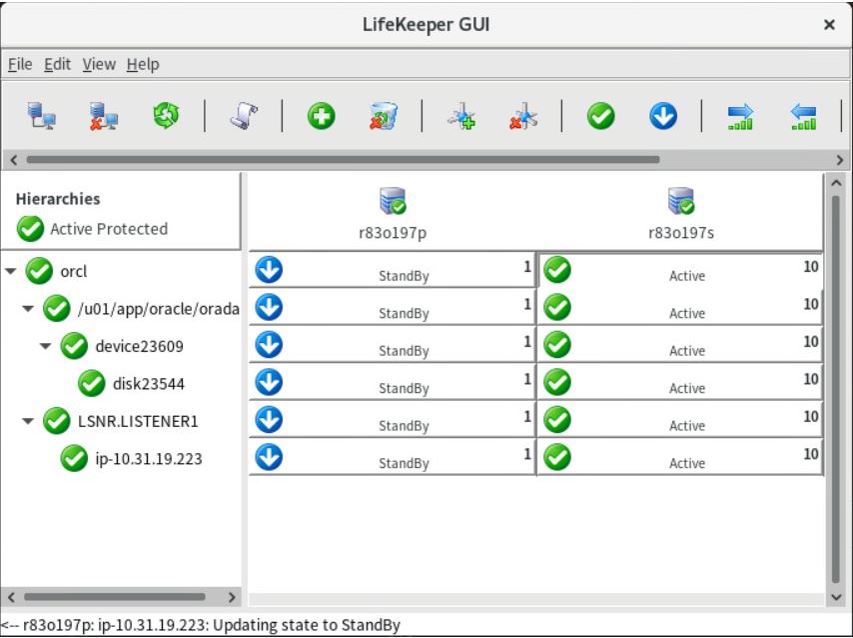The width and height of the screenshot is (853, 638).
Task: Select the disk23544 resource
Action: pyautogui.click(x=149, y=384)
